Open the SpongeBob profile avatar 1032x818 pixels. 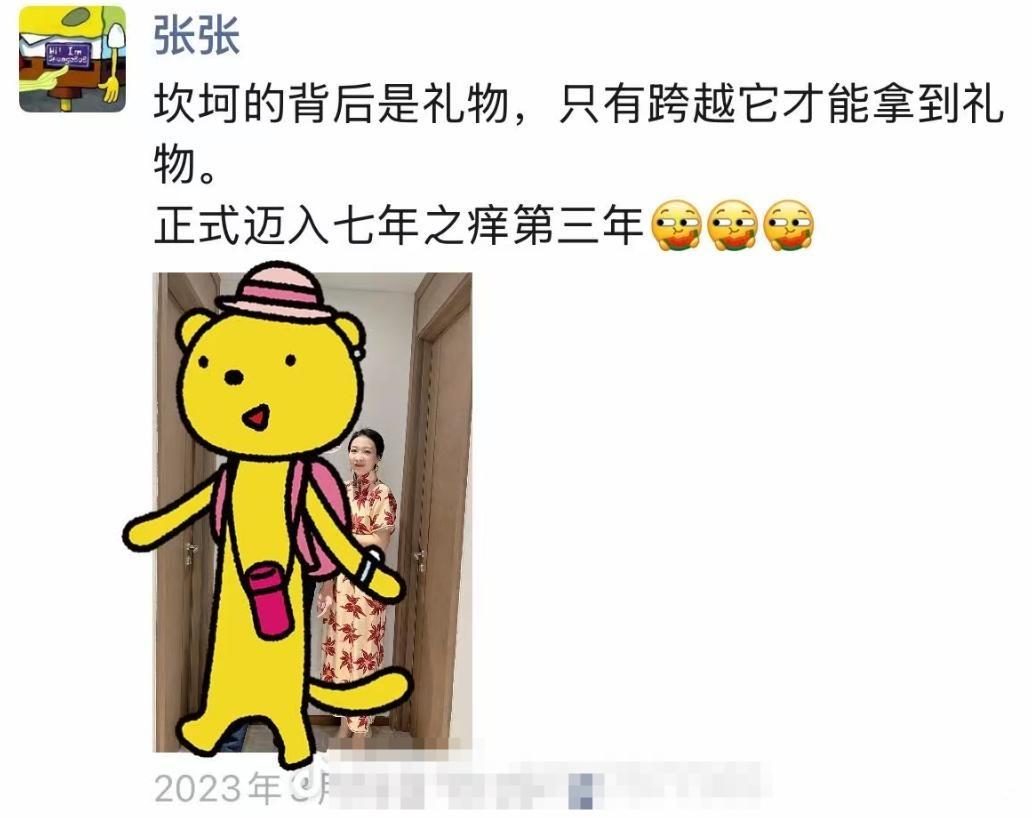pyautogui.click(x=72, y=59)
